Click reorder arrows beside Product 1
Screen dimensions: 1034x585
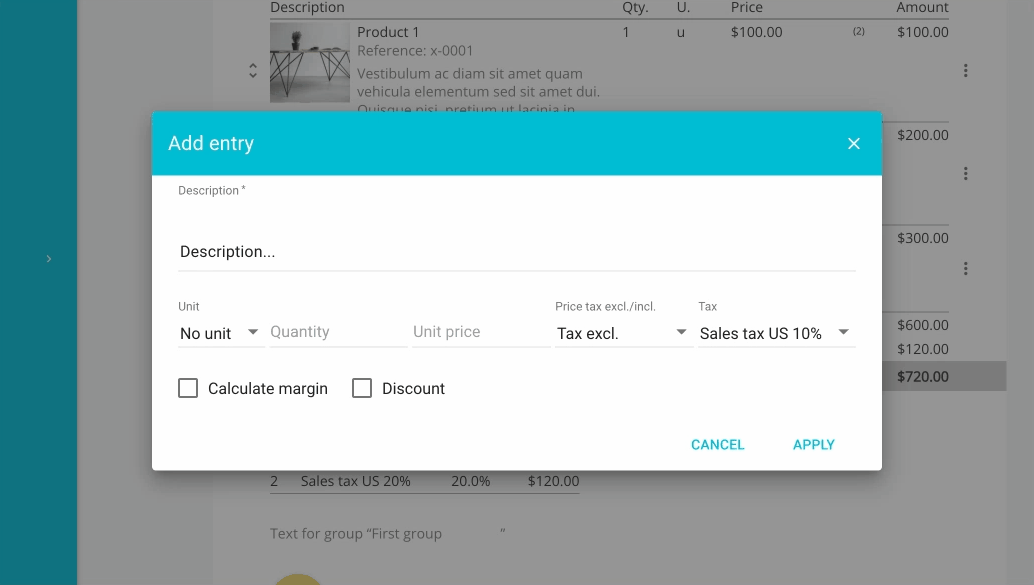click(x=253, y=71)
